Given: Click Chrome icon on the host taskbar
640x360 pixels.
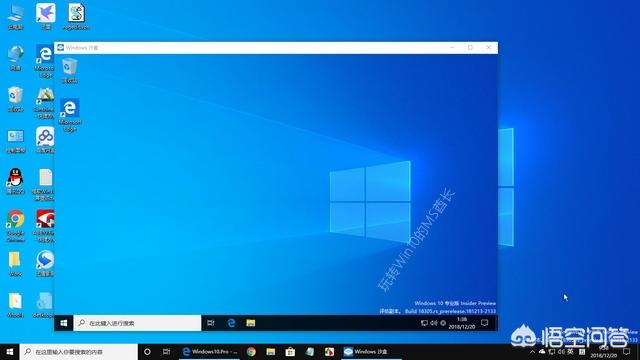Looking at the screenshot, I should pyautogui.click(x=251, y=351).
